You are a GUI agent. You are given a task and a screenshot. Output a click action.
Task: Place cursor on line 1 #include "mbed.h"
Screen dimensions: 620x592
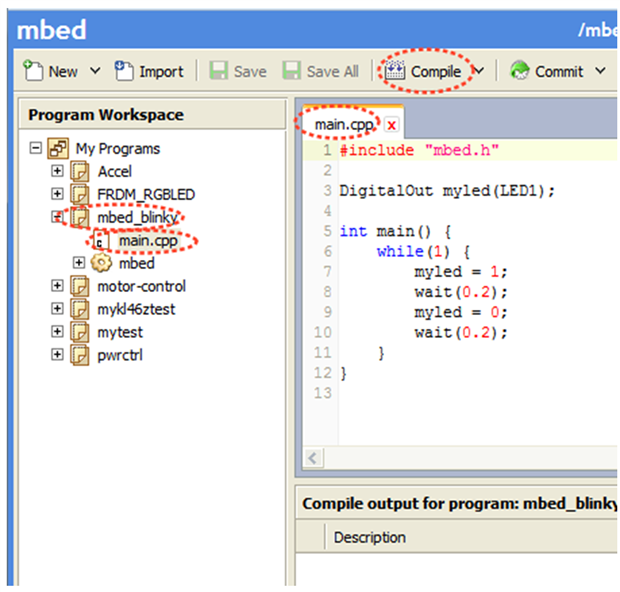tap(420, 151)
